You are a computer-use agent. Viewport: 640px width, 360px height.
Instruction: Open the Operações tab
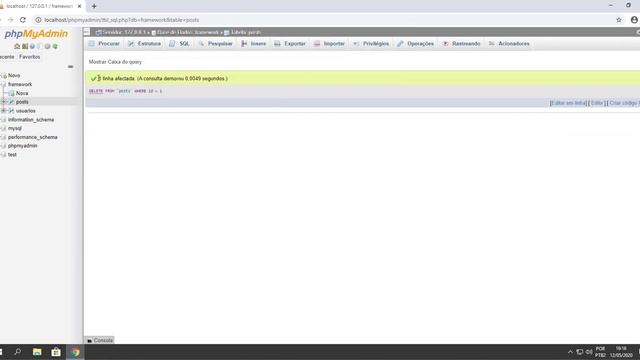click(416, 44)
